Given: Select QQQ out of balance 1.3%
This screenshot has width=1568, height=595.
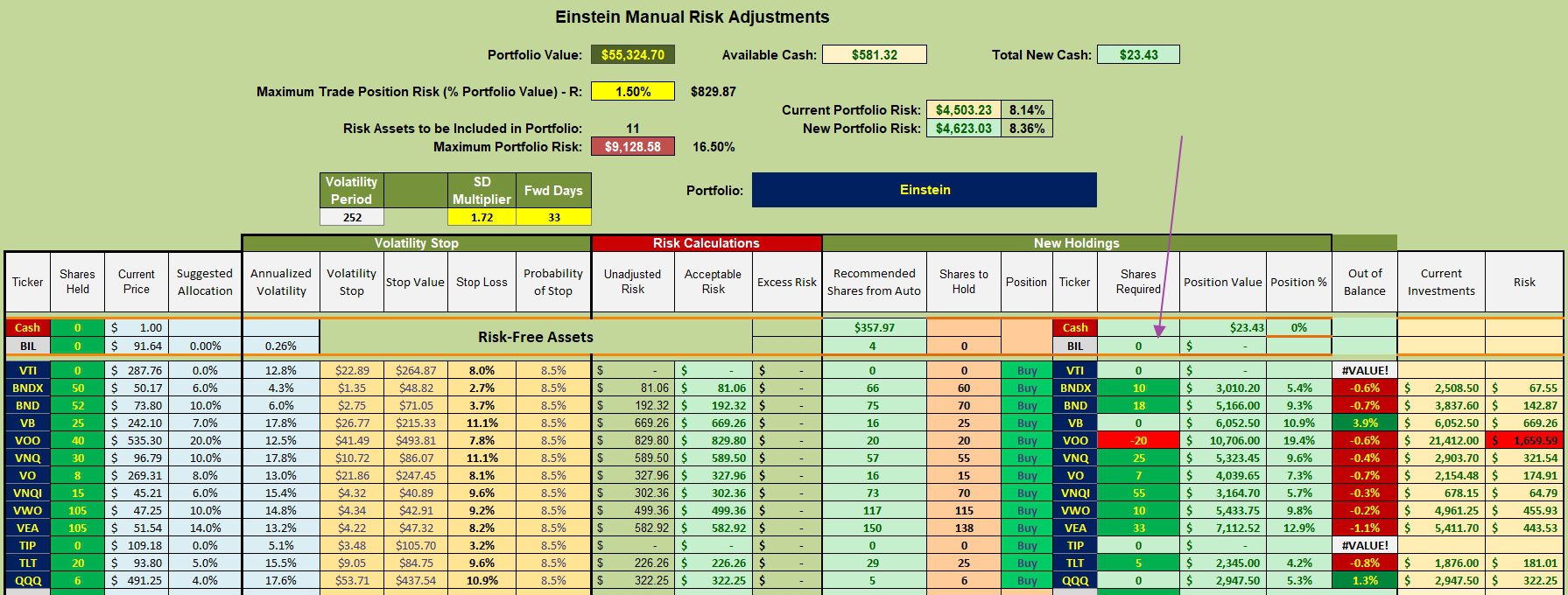Looking at the screenshot, I should coord(1364,580).
